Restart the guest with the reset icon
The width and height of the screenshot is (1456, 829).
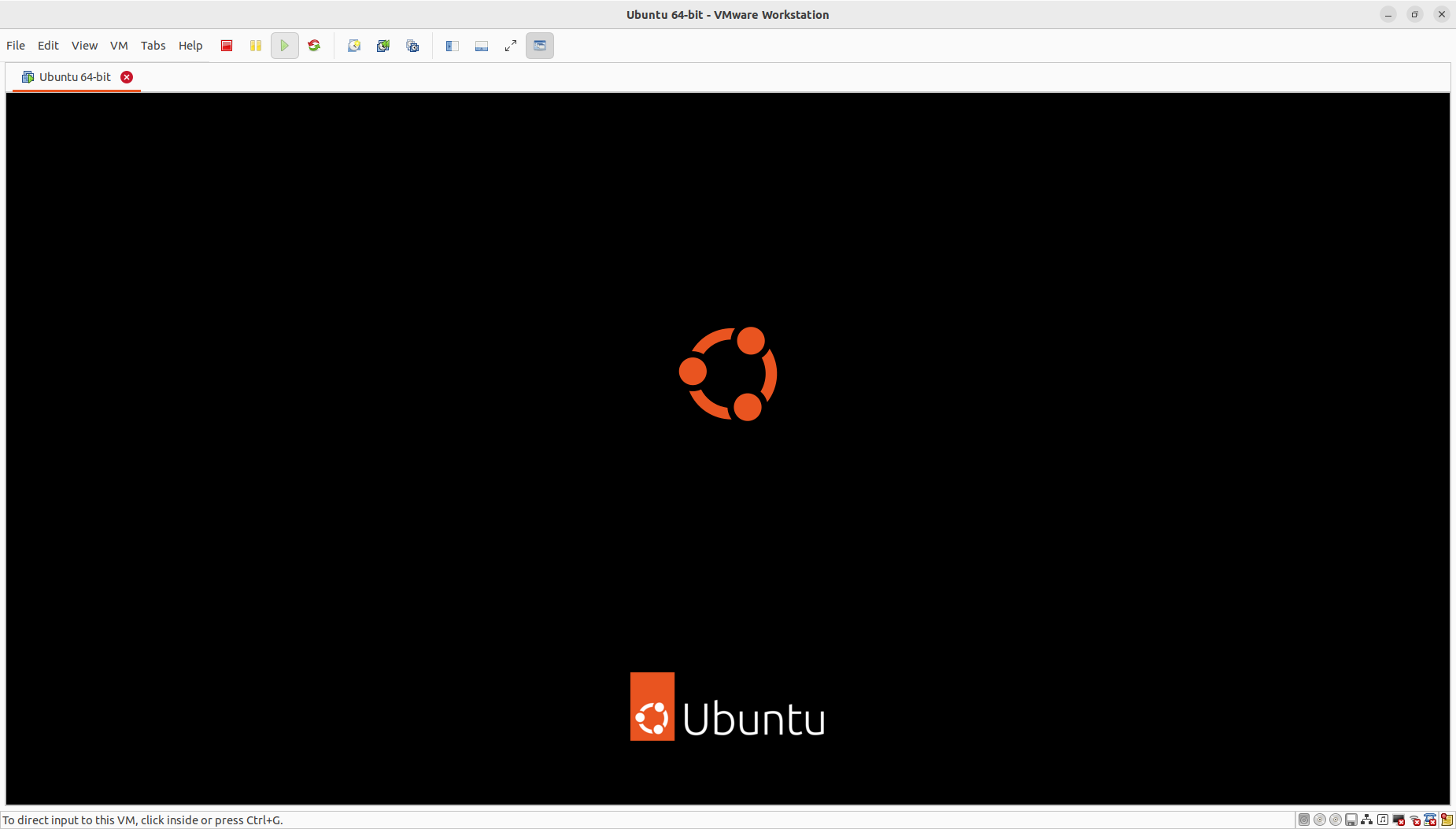point(314,46)
